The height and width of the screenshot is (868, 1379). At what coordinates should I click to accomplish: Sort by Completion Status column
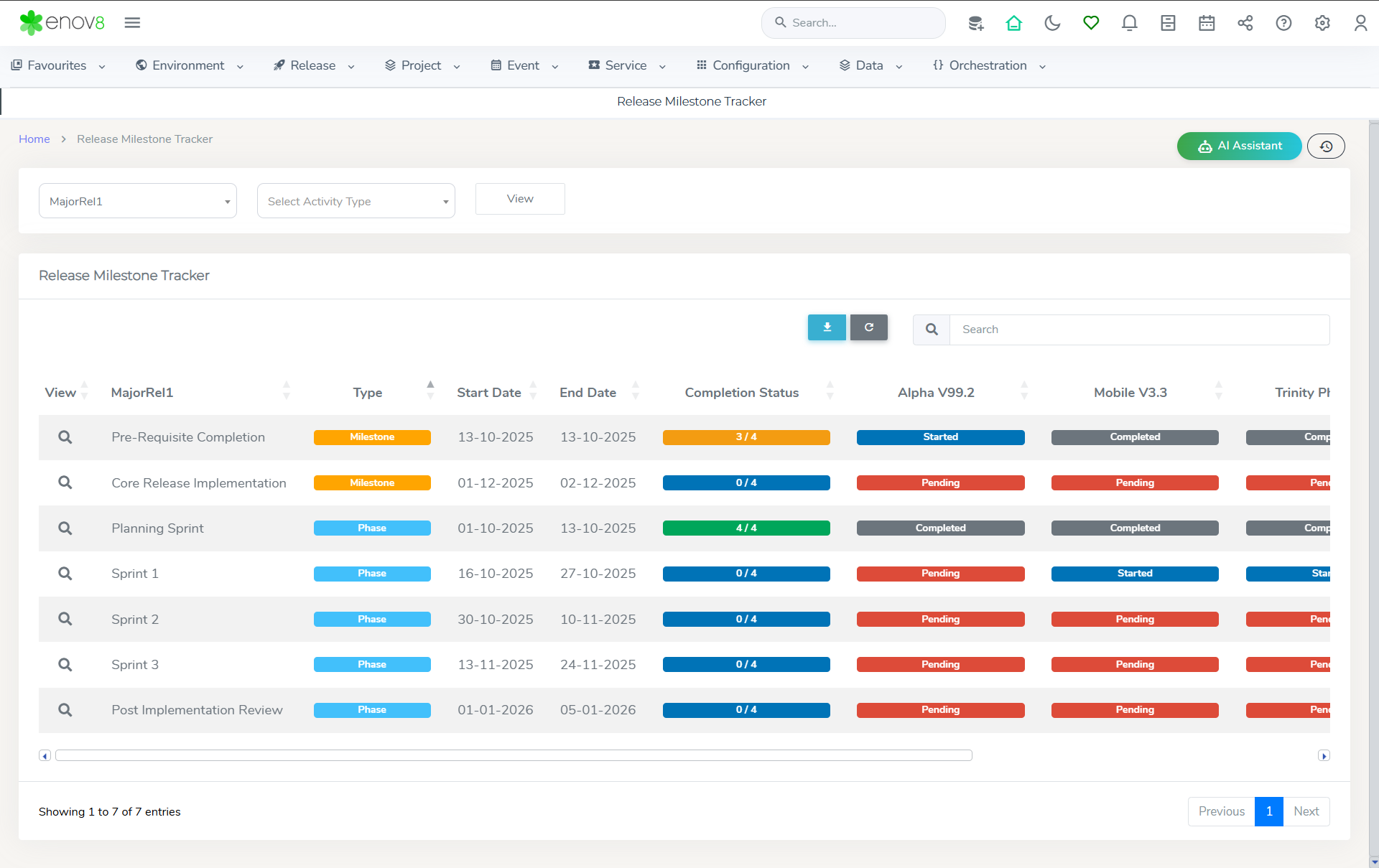click(742, 393)
